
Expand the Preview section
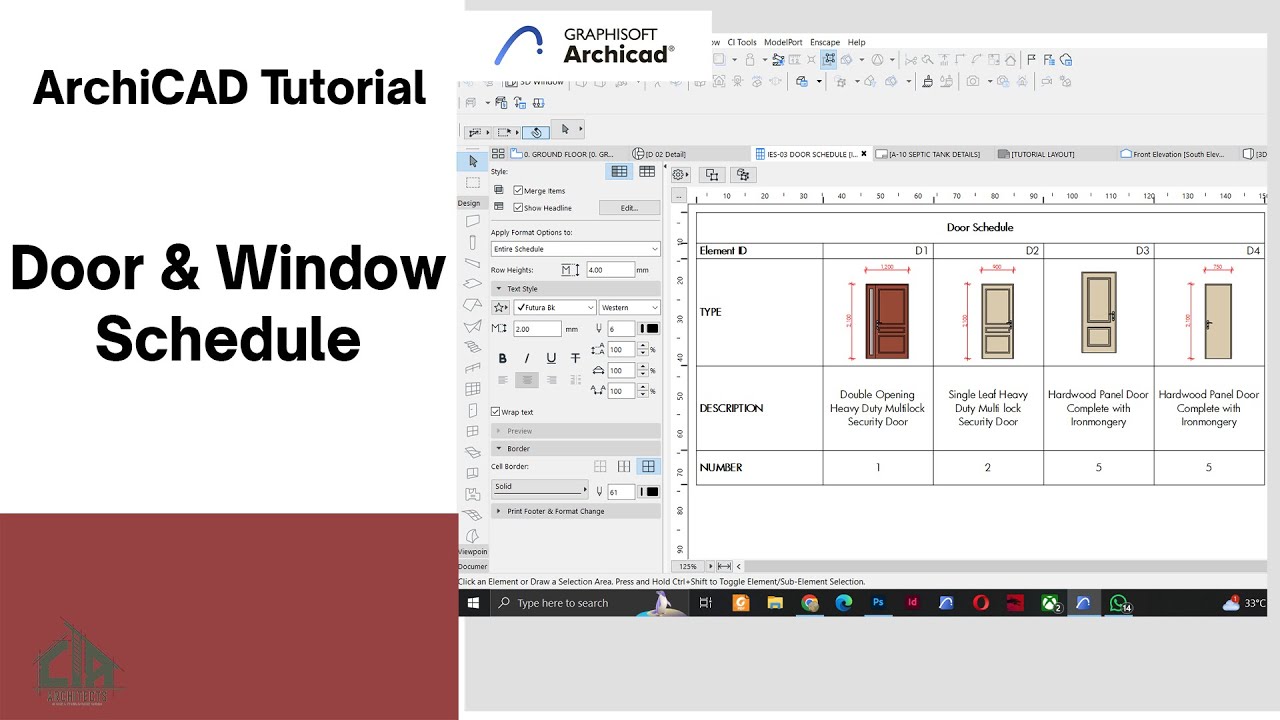tap(575, 431)
